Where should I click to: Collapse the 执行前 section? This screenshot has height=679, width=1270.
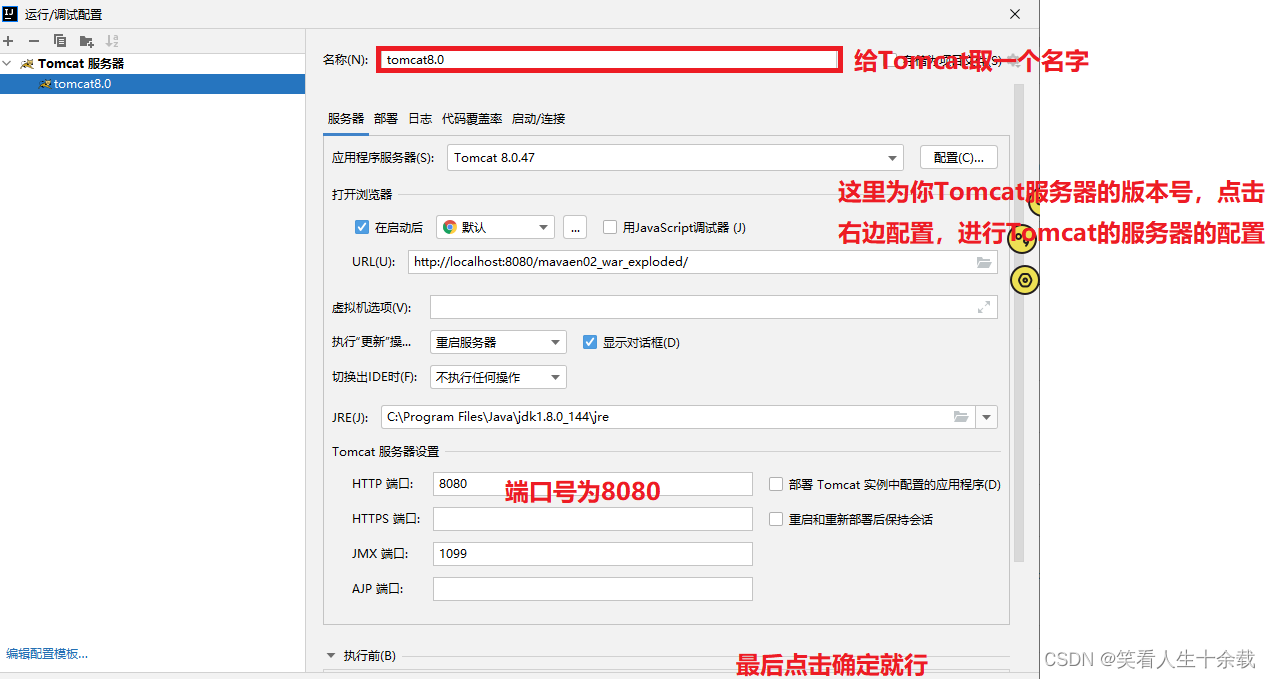tap(331, 656)
